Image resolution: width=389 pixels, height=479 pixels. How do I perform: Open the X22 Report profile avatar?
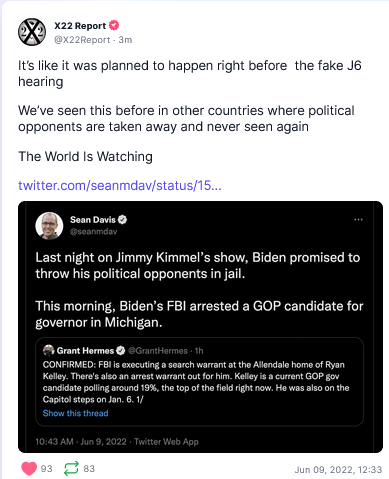click(32, 32)
